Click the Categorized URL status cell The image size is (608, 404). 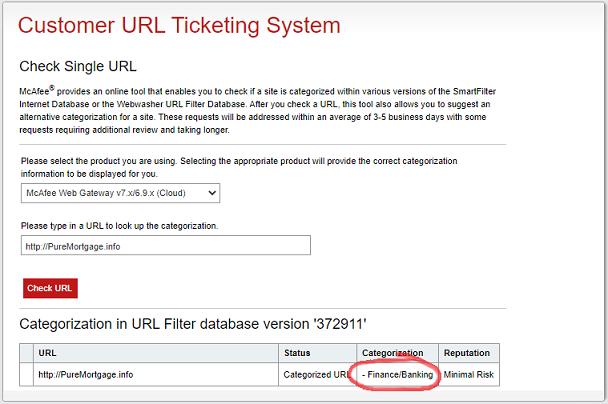315,374
